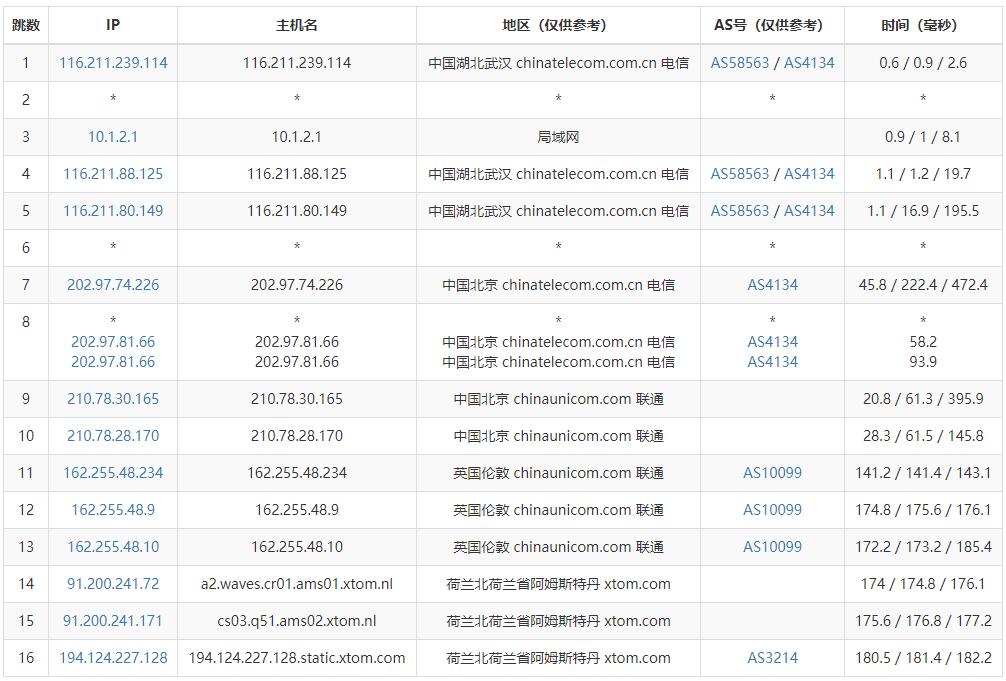Select hostname 194.124.227.128.static.xtom.com
The image size is (1006, 681).
(296, 658)
